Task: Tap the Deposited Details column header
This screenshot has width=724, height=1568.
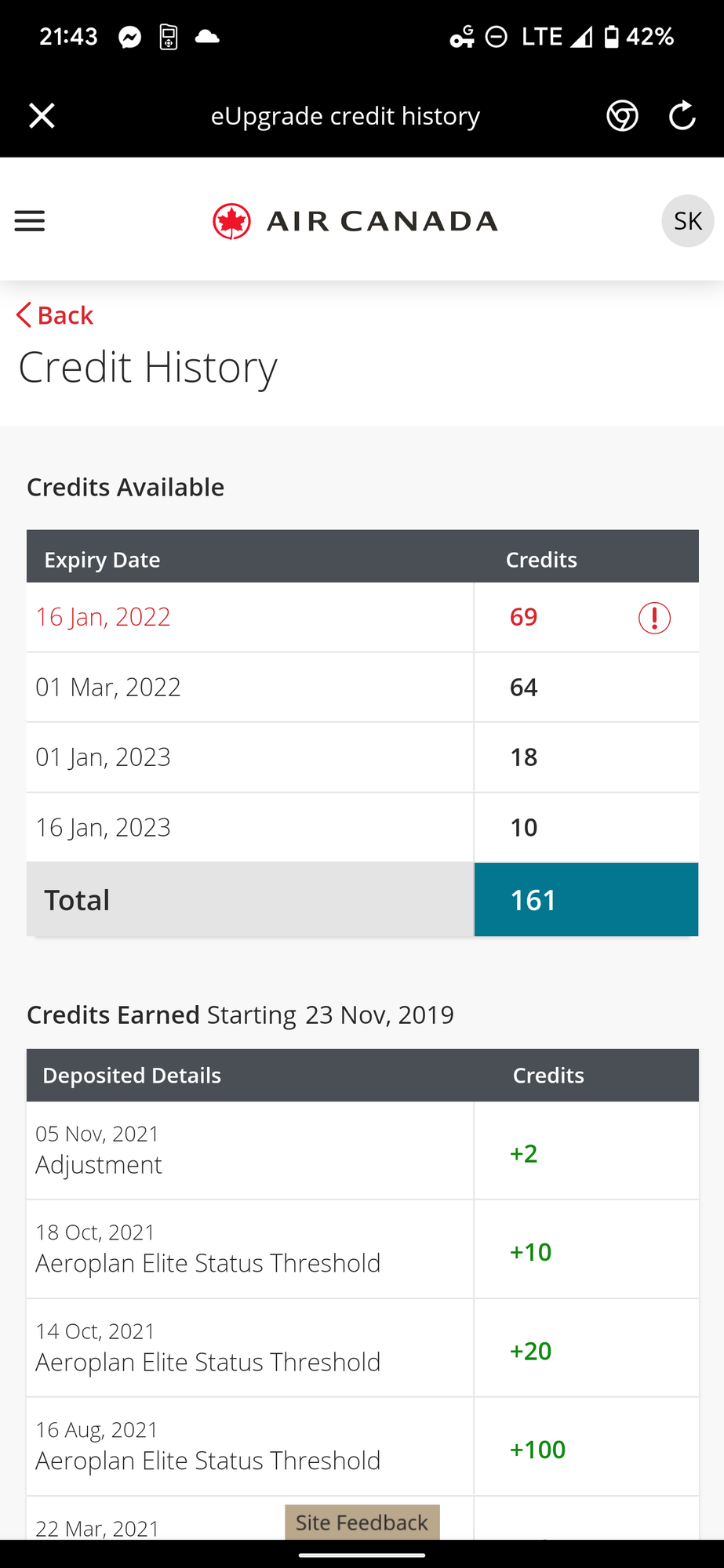Action: 132,1076
